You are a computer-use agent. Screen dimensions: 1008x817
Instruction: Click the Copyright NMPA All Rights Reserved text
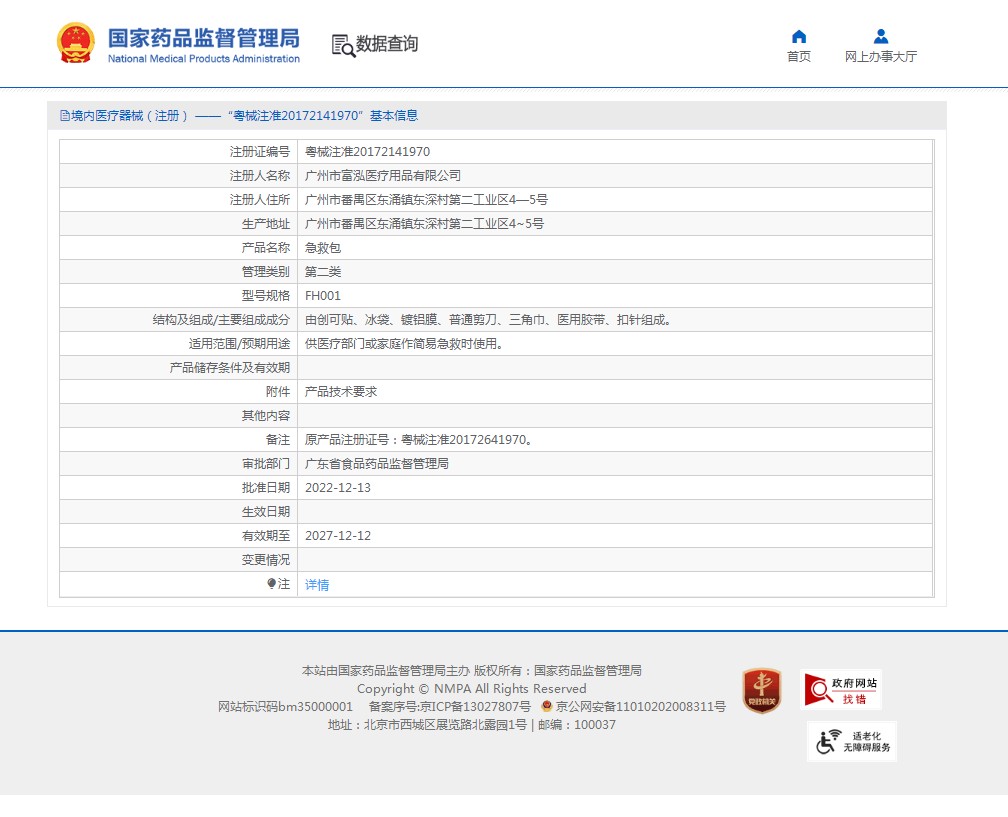[x=471, y=688]
